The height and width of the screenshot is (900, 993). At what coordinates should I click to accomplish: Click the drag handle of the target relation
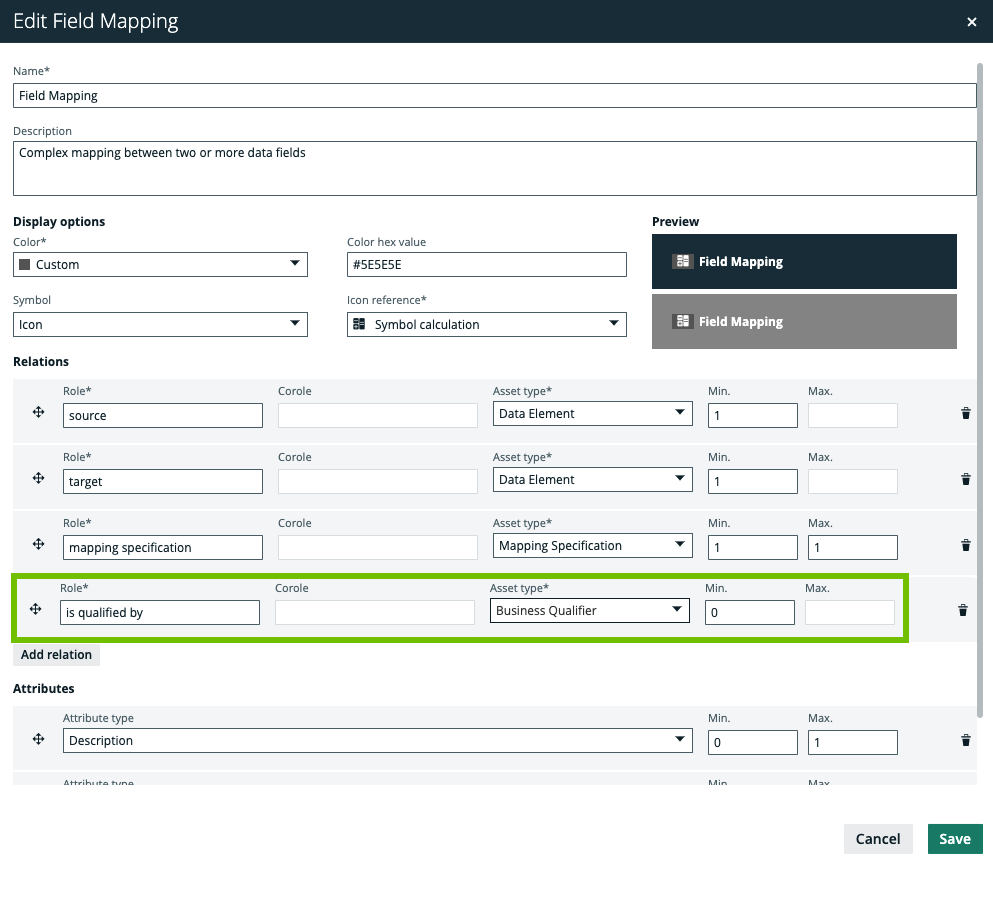click(x=38, y=478)
